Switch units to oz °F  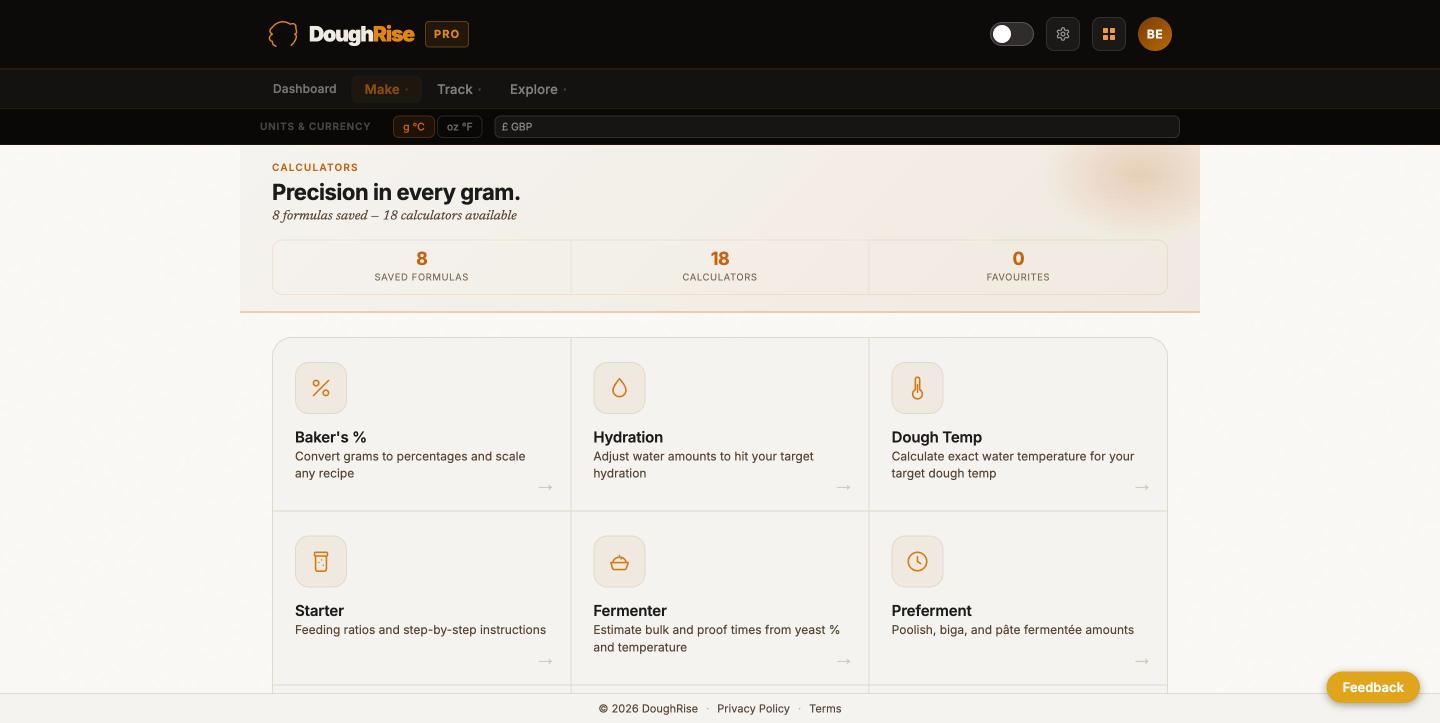click(460, 127)
